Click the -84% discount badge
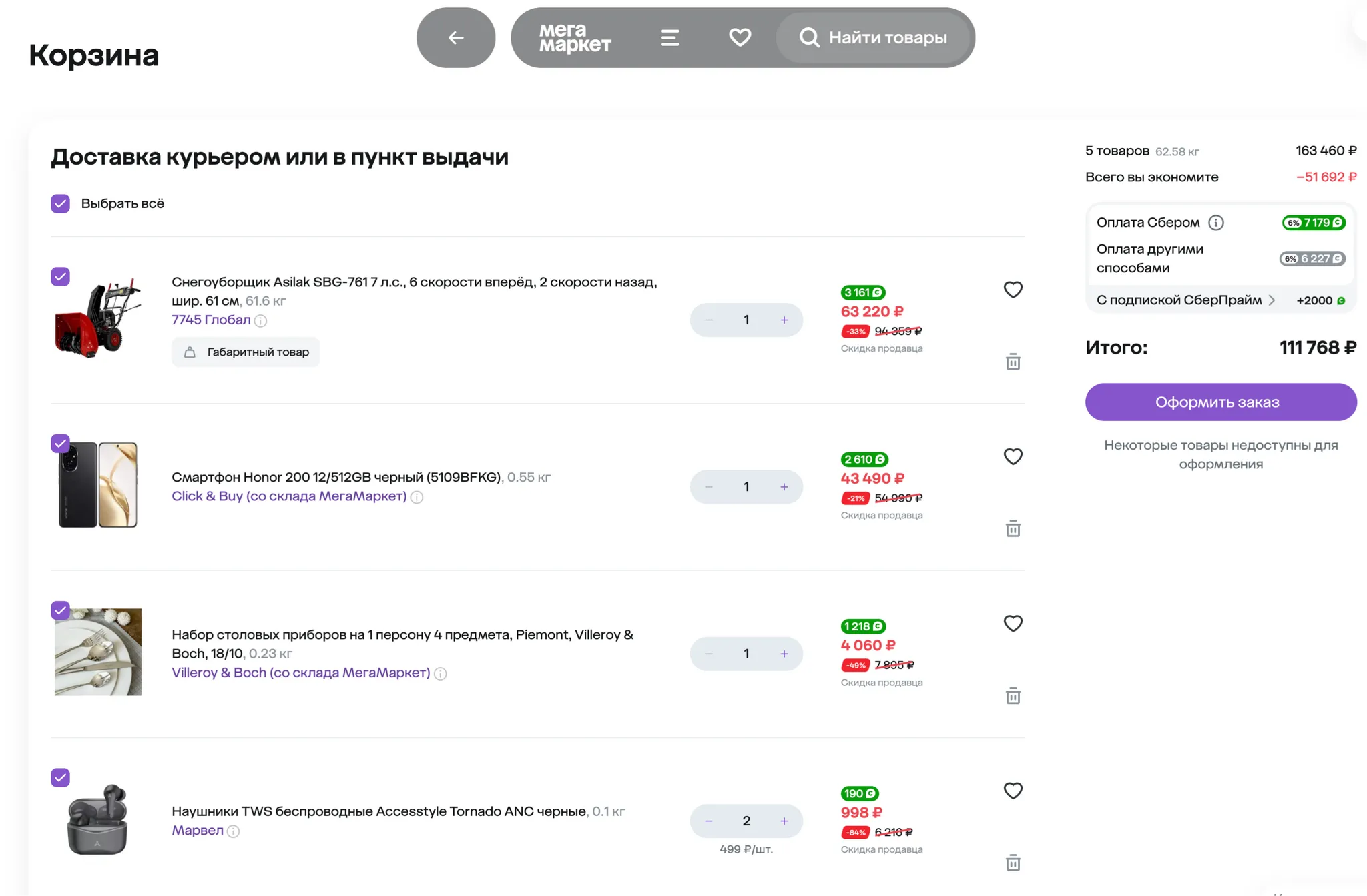1367x896 pixels. [856, 832]
